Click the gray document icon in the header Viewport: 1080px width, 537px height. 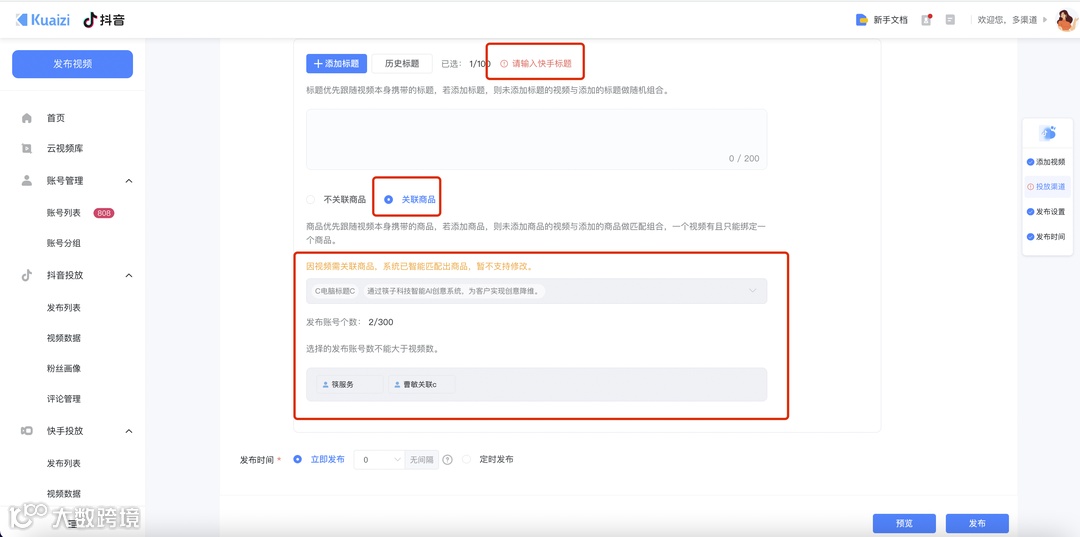pyautogui.click(x=951, y=20)
